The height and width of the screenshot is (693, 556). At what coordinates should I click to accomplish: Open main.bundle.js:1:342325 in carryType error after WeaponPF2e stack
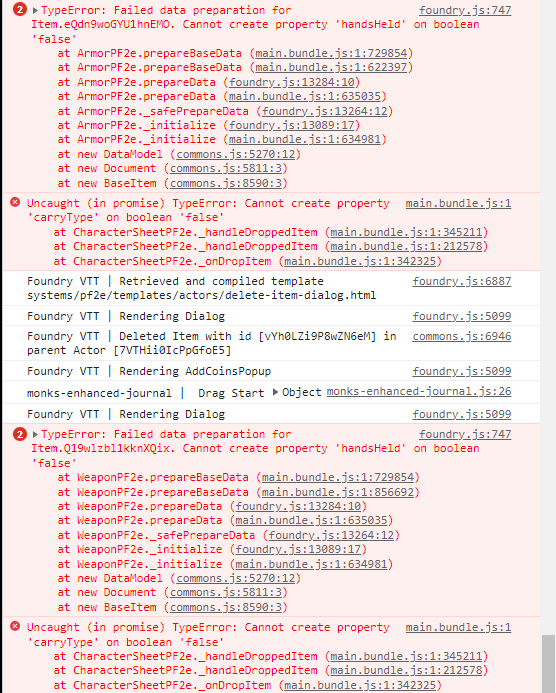pyautogui.click(x=360, y=685)
